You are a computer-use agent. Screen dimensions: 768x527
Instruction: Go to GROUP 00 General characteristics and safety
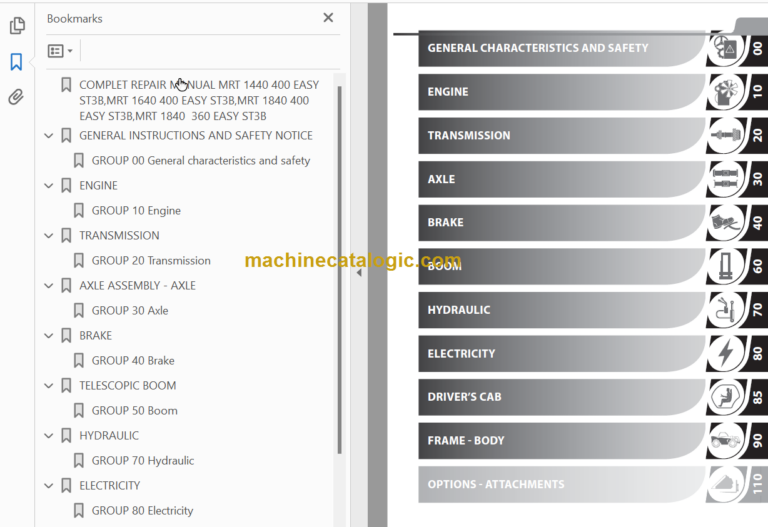coord(201,161)
